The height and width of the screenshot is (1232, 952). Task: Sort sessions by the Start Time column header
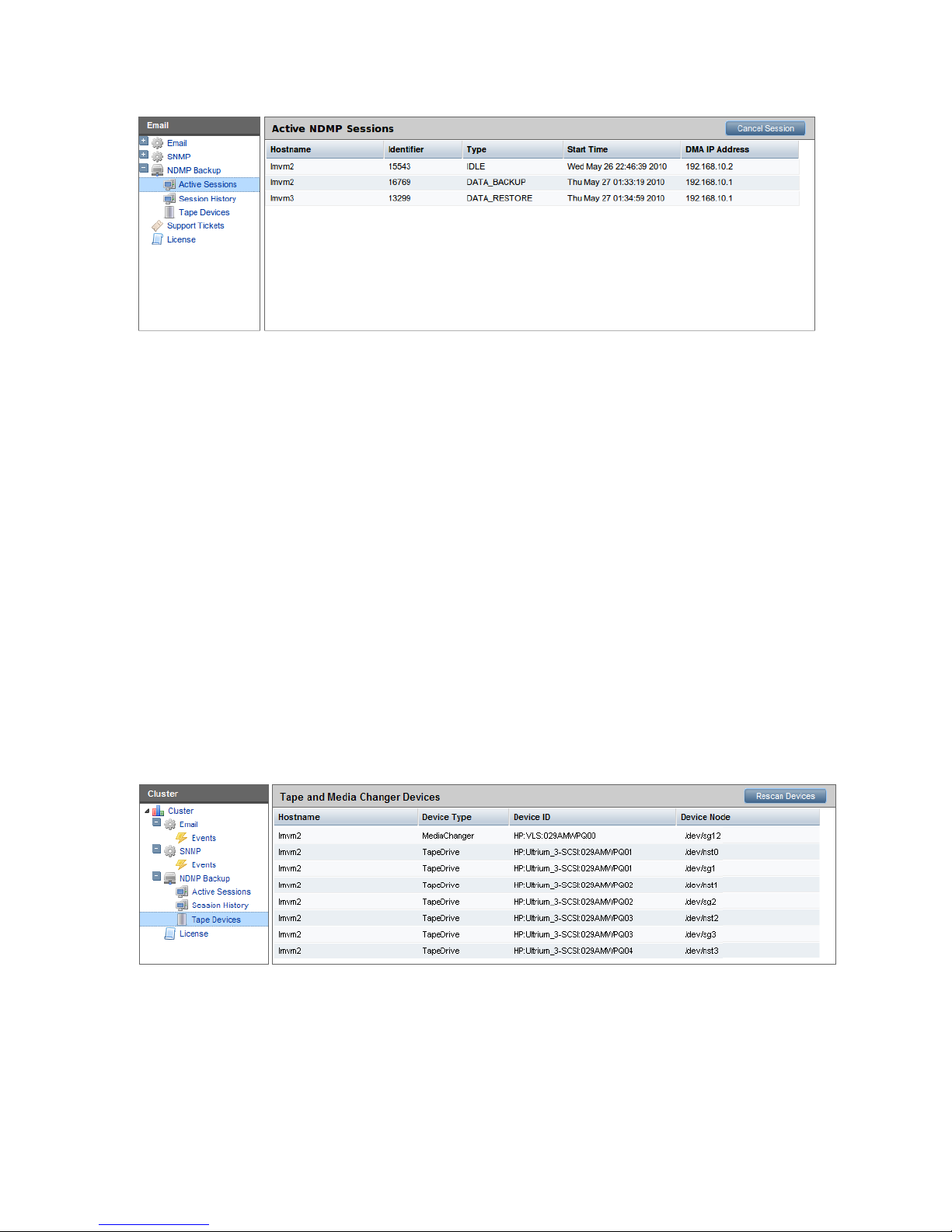coord(588,149)
